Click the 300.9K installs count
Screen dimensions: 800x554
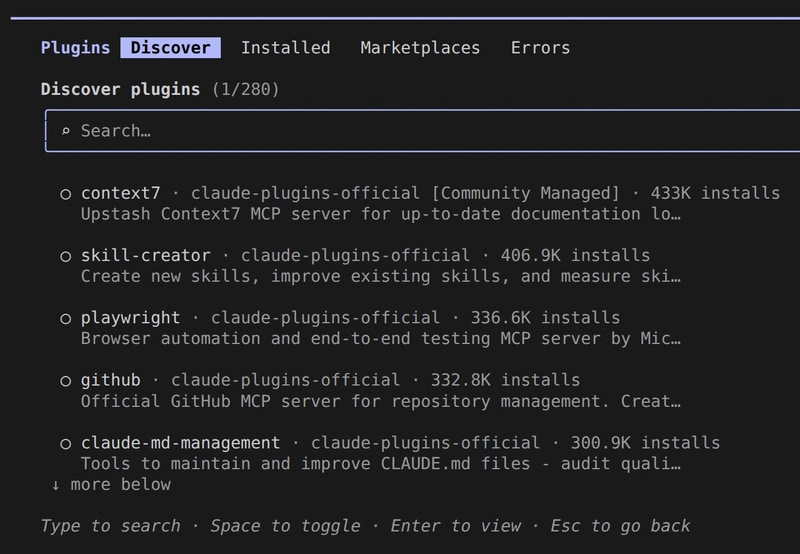point(645,443)
